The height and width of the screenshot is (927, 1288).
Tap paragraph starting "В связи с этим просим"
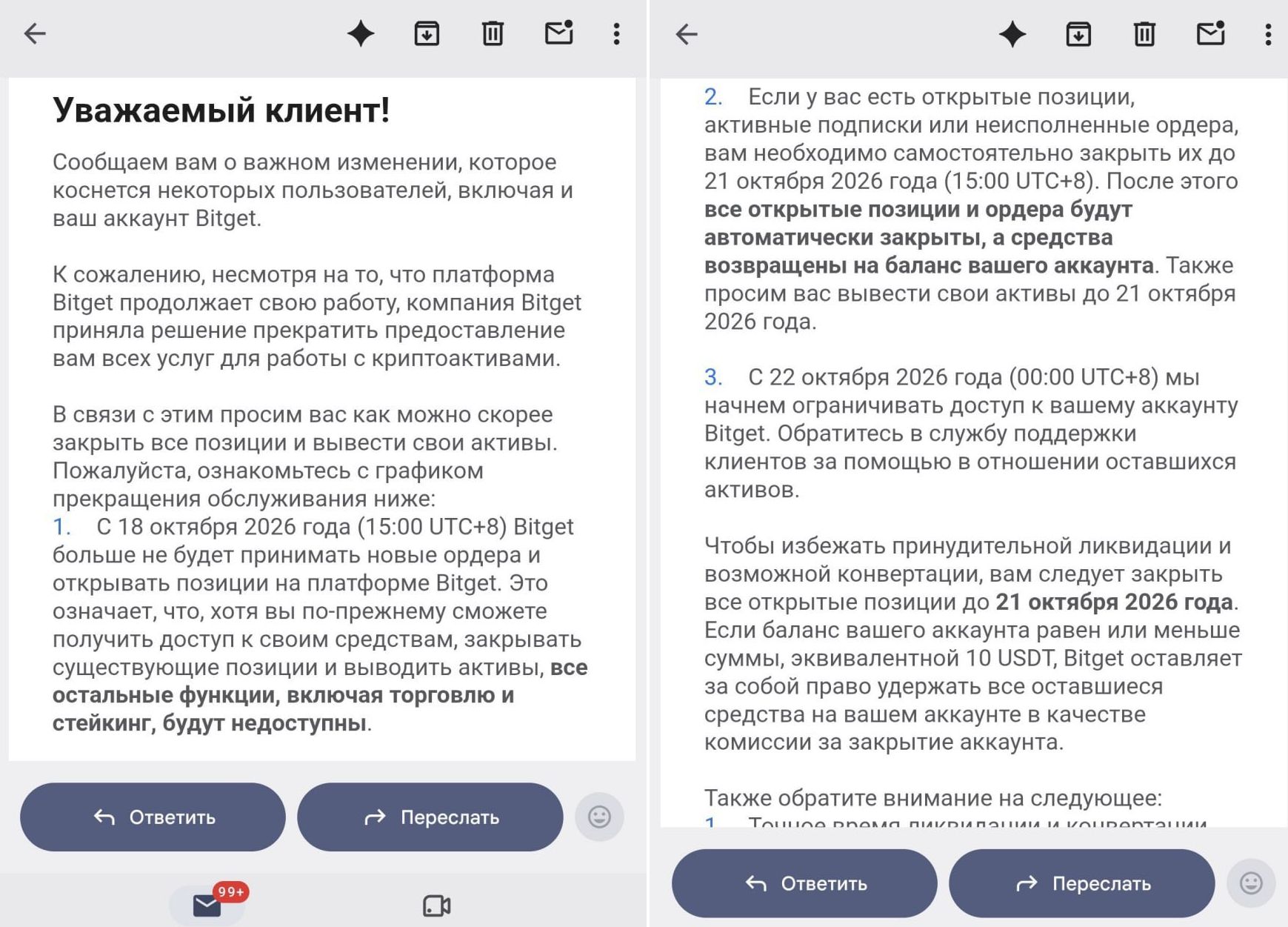point(305,456)
